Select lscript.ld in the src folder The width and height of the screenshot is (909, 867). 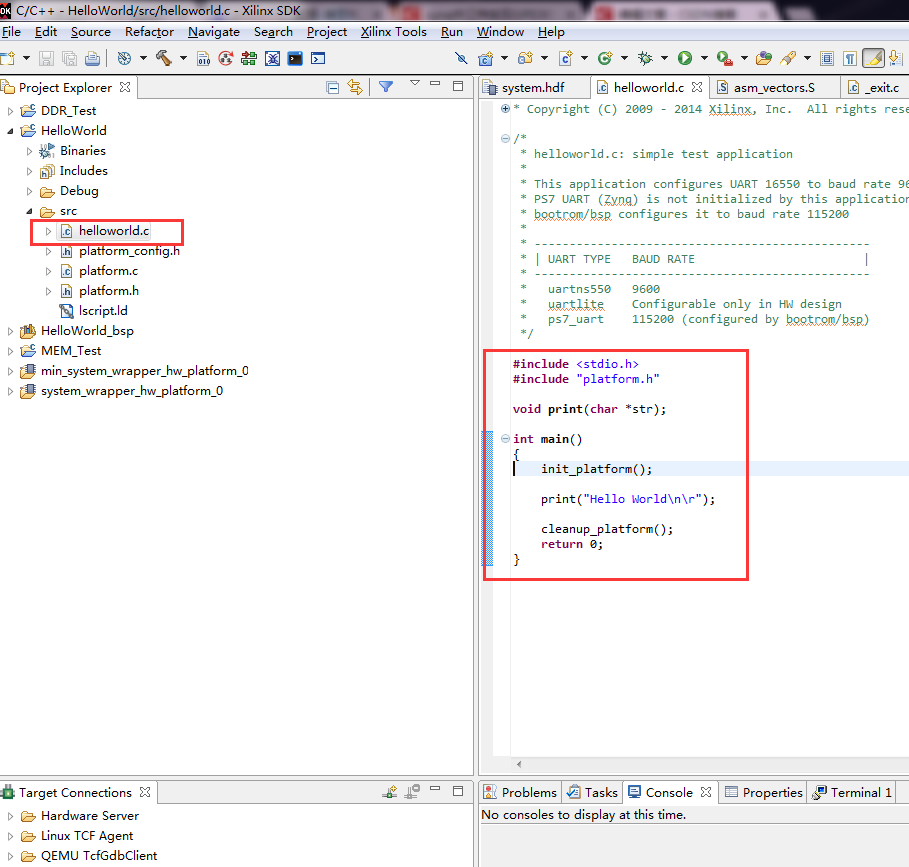(x=103, y=311)
